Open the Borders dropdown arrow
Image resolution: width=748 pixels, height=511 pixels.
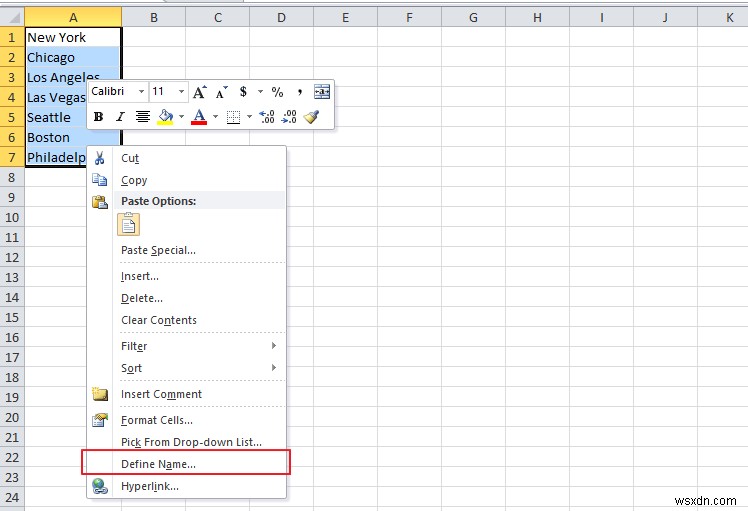(249, 116)
